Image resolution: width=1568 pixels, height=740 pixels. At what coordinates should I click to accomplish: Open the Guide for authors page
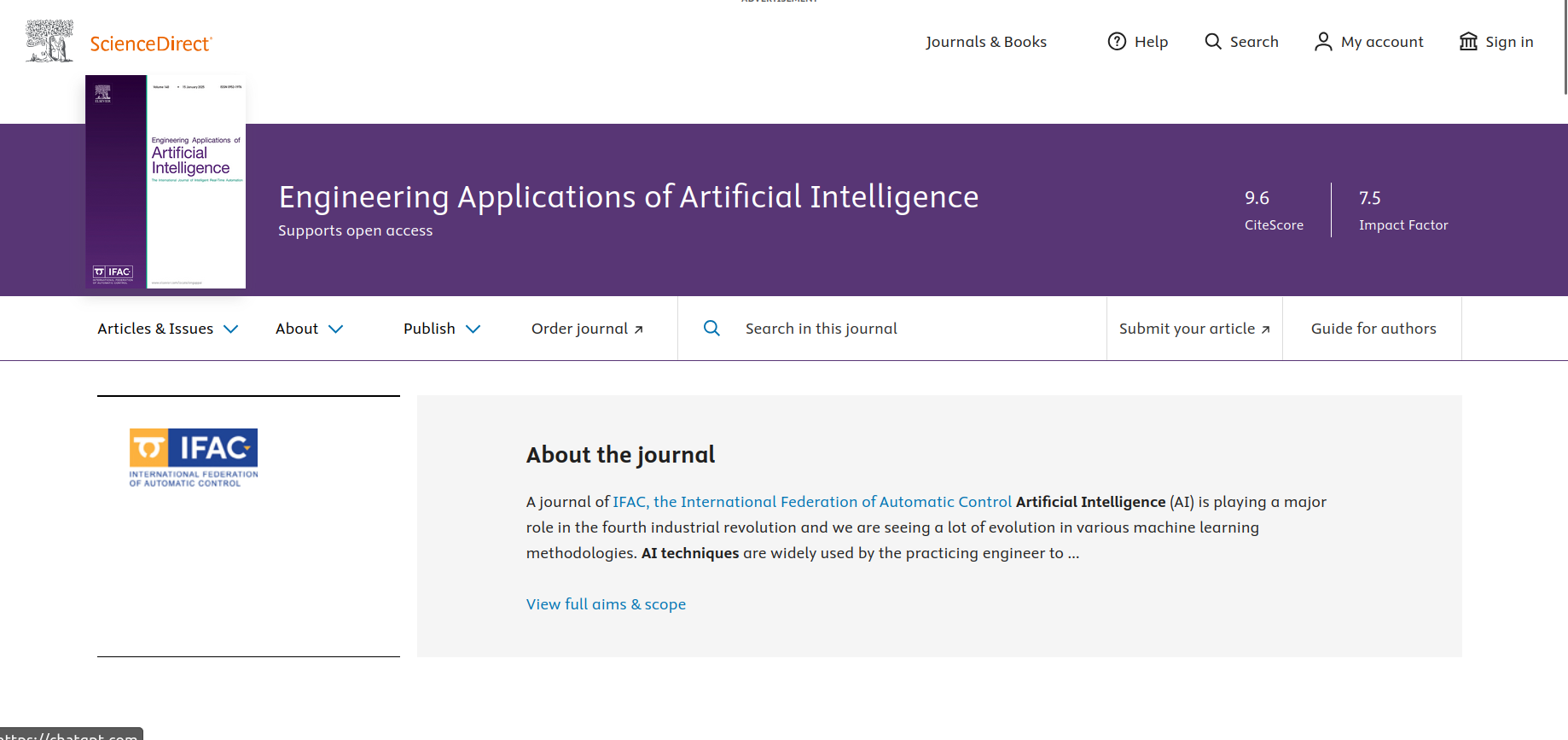point(1373,329)
